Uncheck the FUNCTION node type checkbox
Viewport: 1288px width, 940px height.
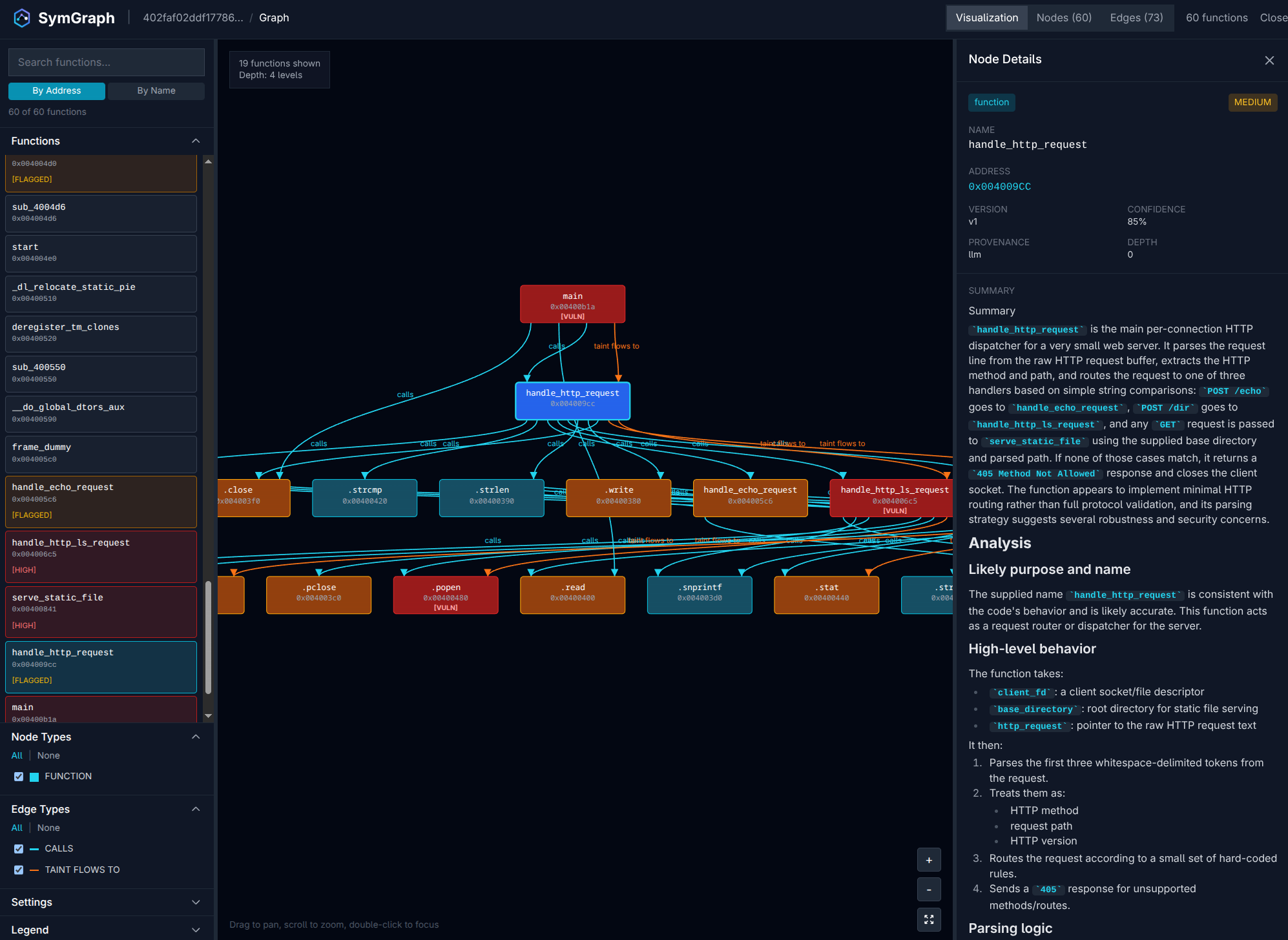(19, 777)
